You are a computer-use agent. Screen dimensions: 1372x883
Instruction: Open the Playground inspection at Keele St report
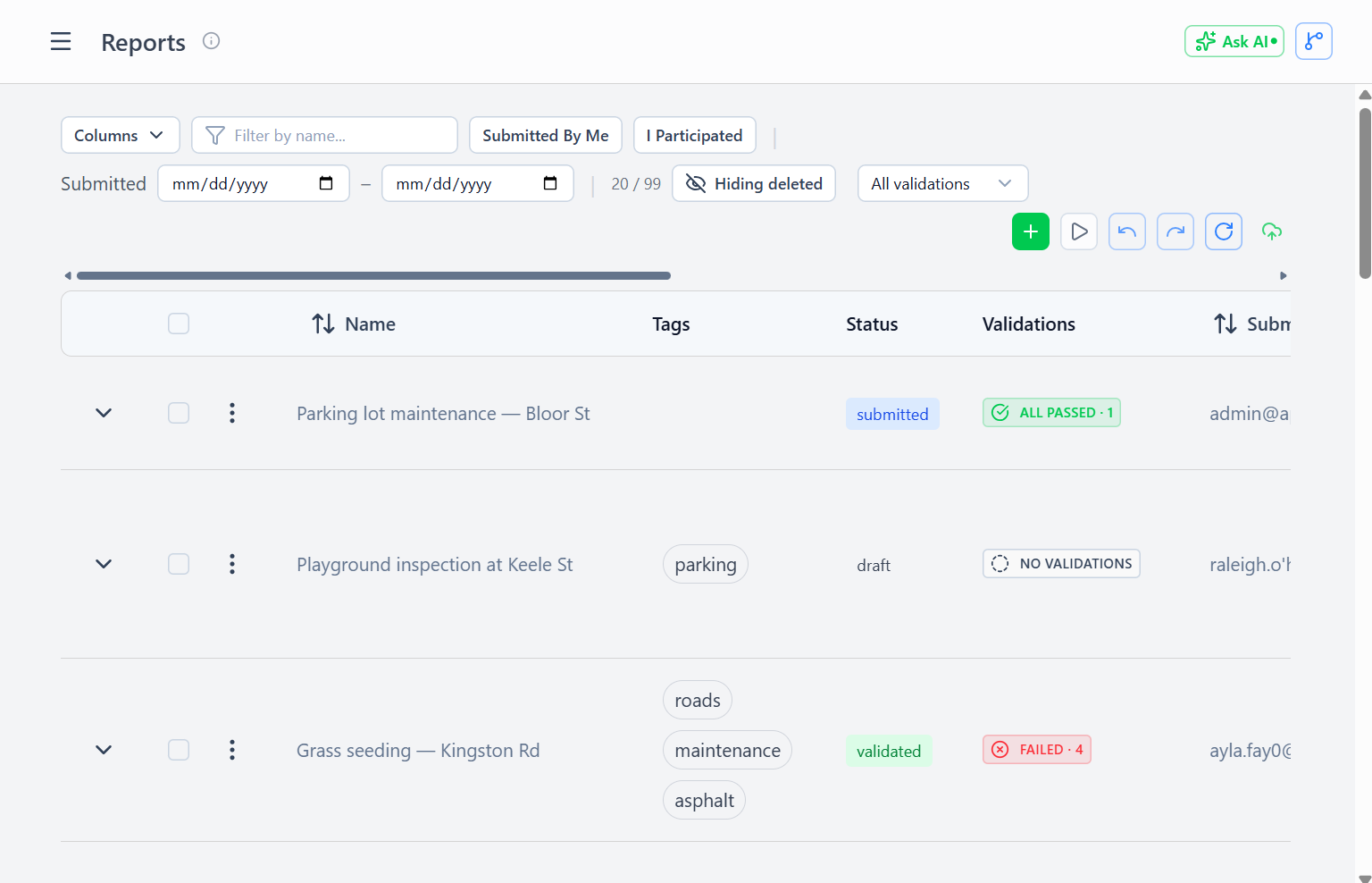434,564
